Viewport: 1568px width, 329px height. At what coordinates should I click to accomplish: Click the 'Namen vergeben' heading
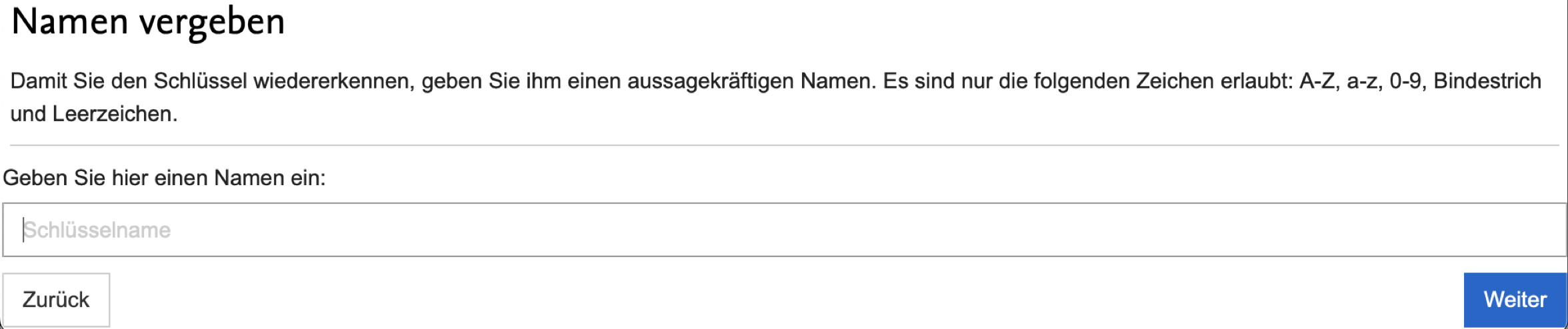[x=148, y=21]
